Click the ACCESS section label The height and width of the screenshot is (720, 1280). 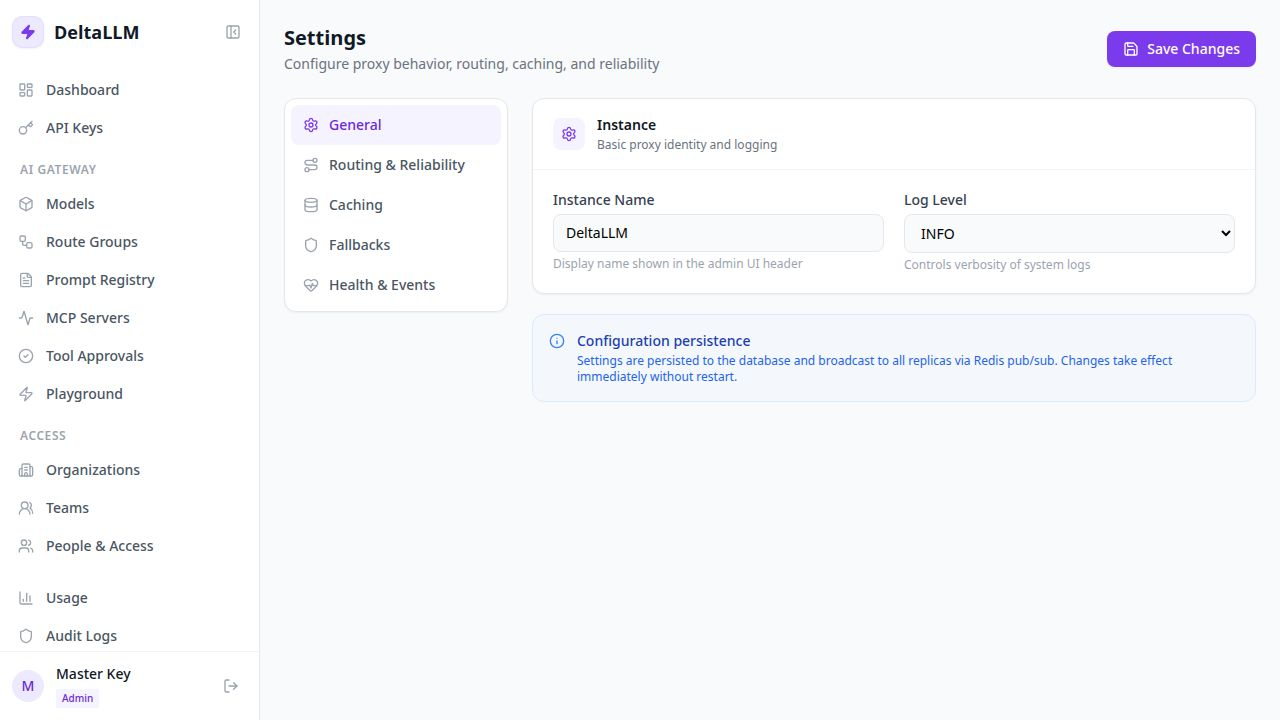point(43,436)
